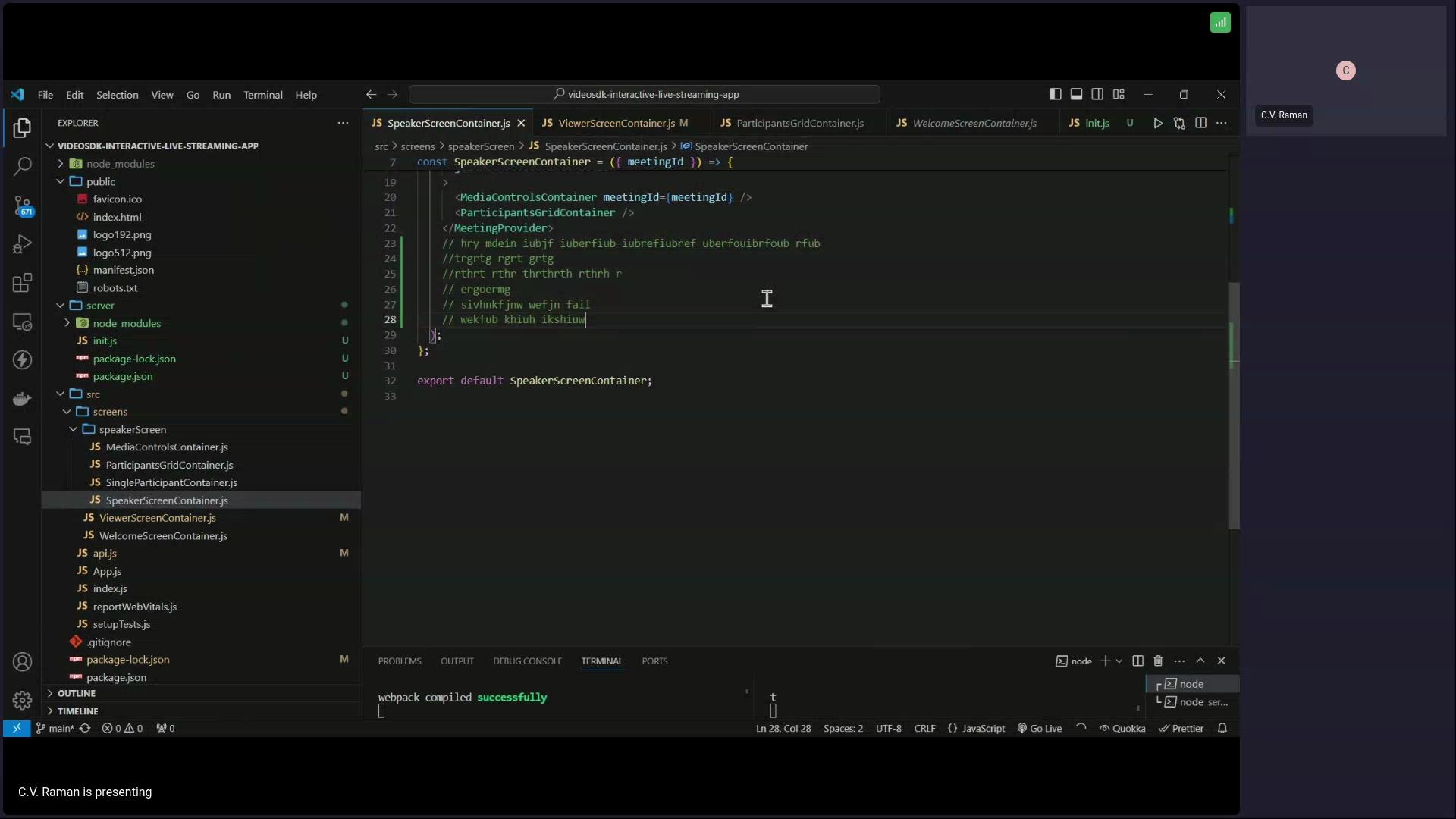The image size is (1456, 819).
Task: Split the terminal with the split icon
Action: tap(1137, 661)
